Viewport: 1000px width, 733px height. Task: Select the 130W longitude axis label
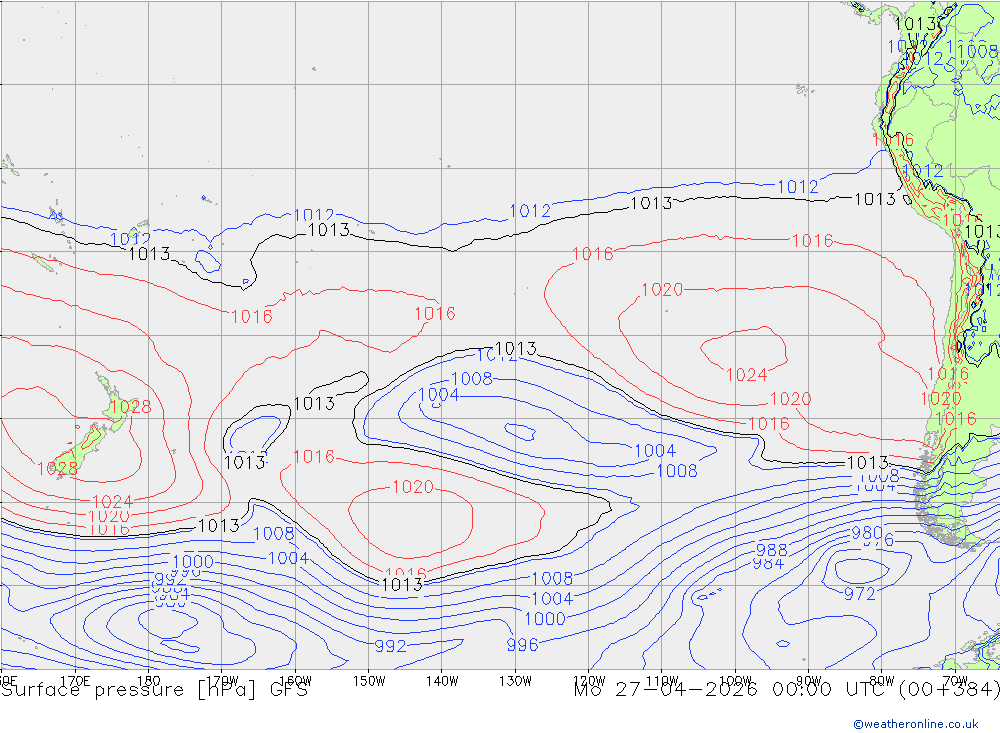pyautogui.click(x=515, y=681)
